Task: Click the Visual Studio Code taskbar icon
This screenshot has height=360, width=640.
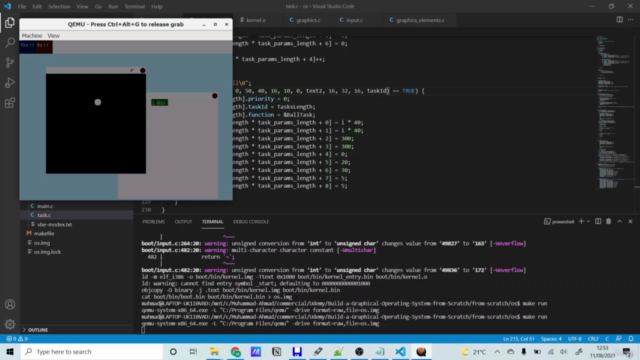Action: 400,351
